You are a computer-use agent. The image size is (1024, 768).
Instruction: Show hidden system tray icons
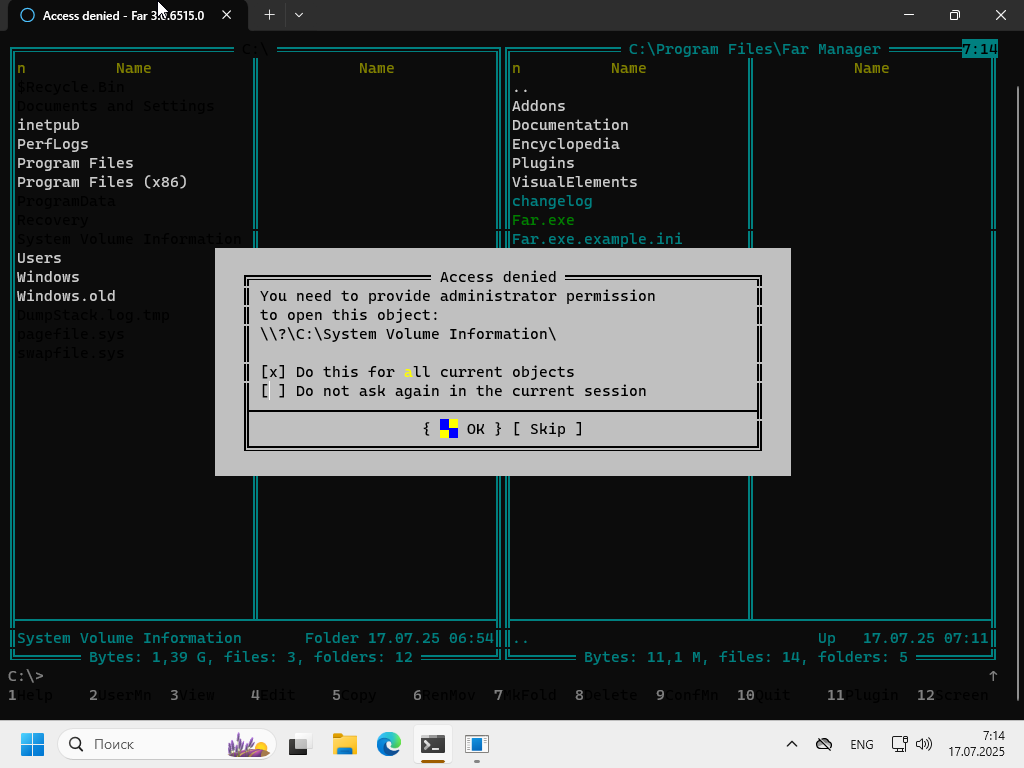point(792,744)
